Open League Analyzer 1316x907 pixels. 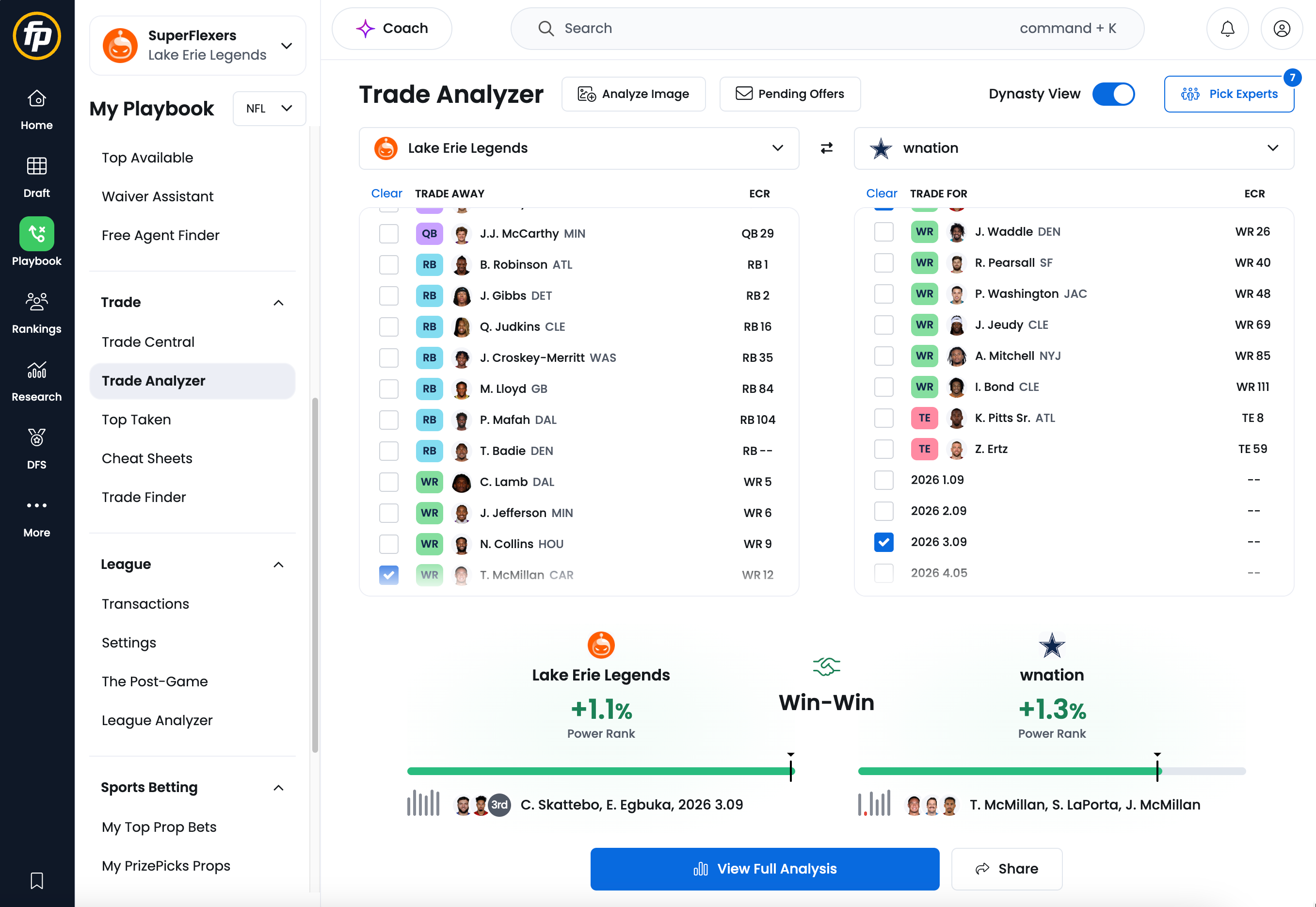coord(157,721)
